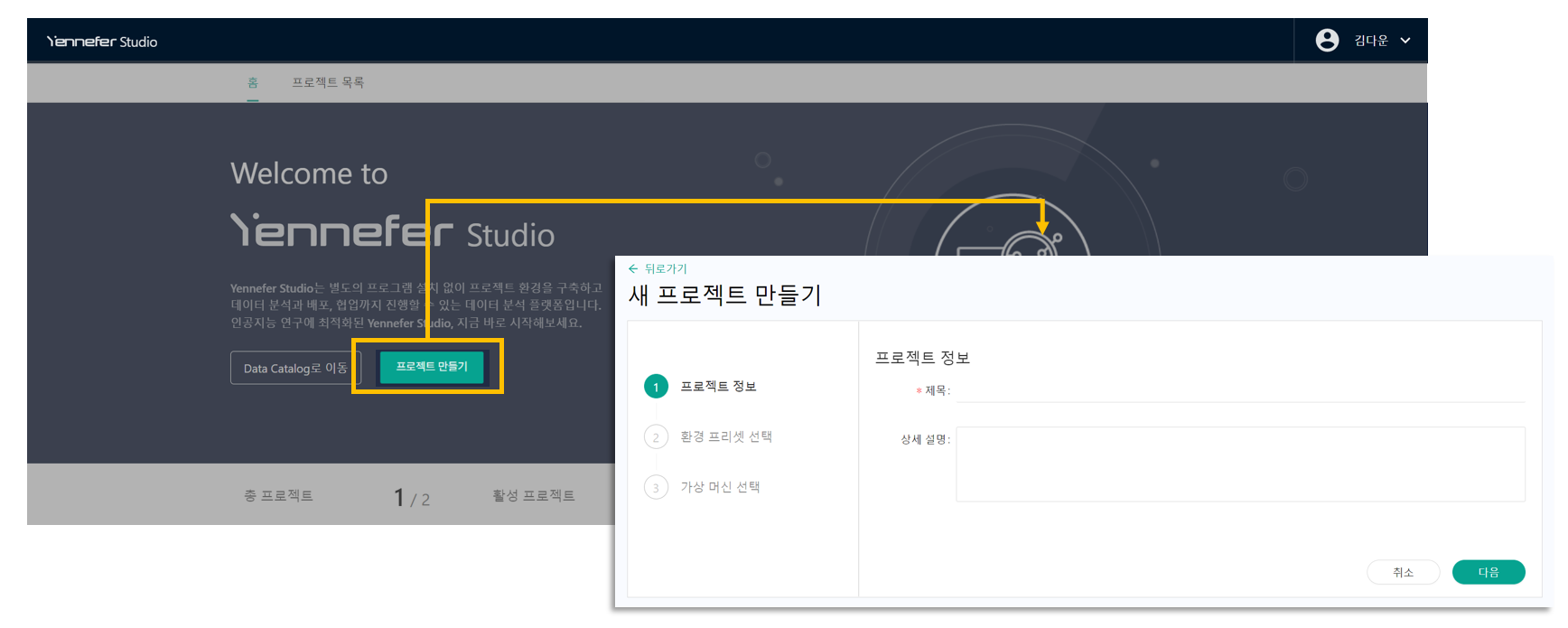
Task: Click the back arrow icon beside 뒤로가기
Action: [633, 269]
